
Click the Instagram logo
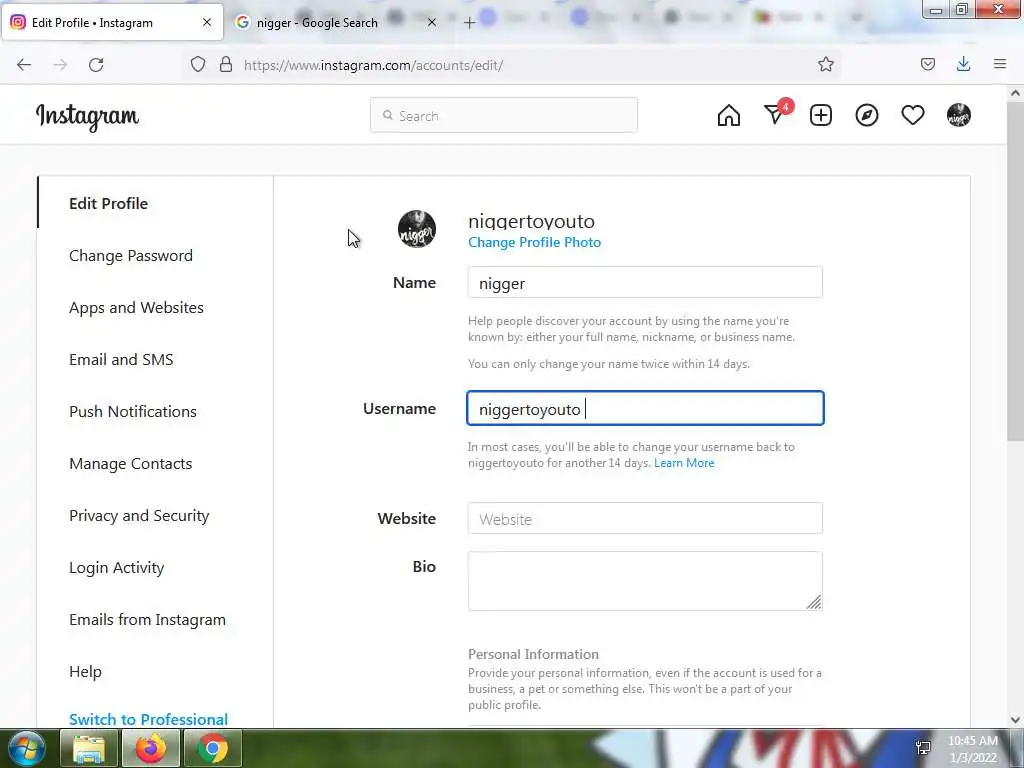tap(87, 117)
